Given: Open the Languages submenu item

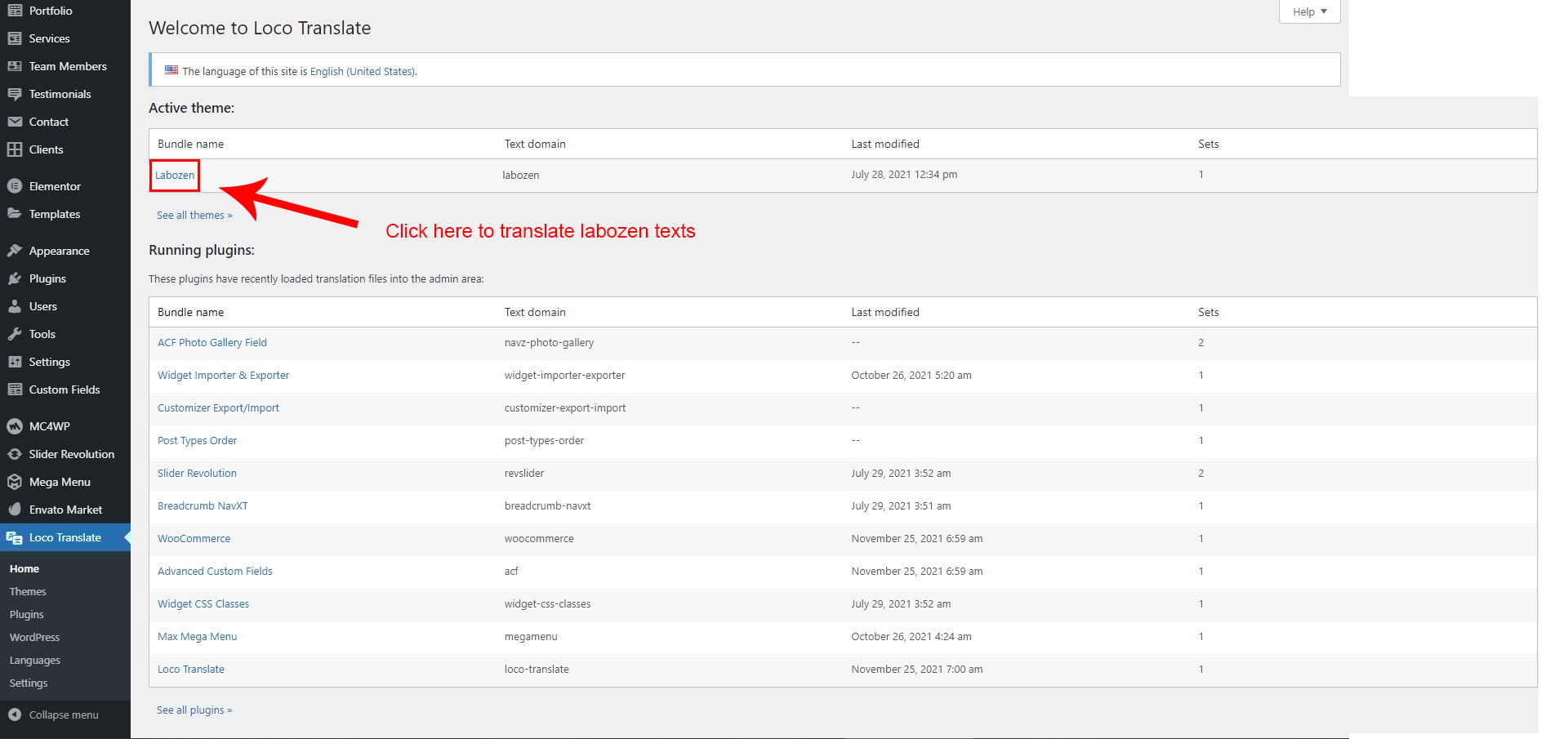Looking at the screenshot, I should coord(35,660).
